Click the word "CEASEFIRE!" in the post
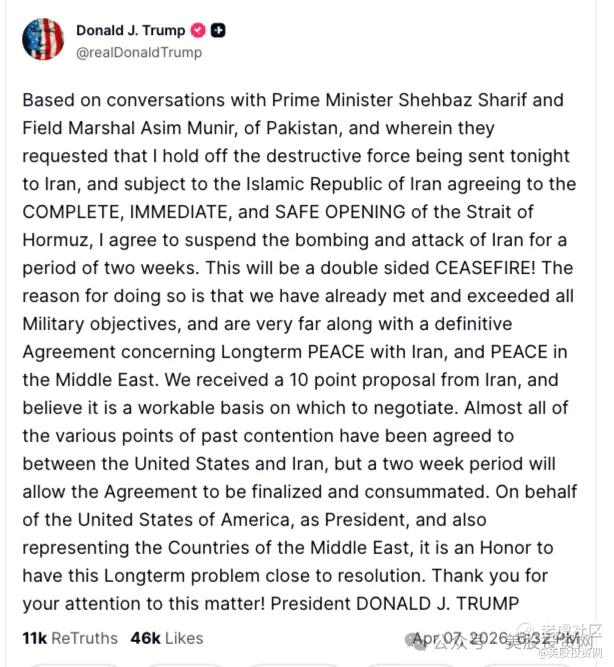614x667 pixels. [x=502, y=268]
